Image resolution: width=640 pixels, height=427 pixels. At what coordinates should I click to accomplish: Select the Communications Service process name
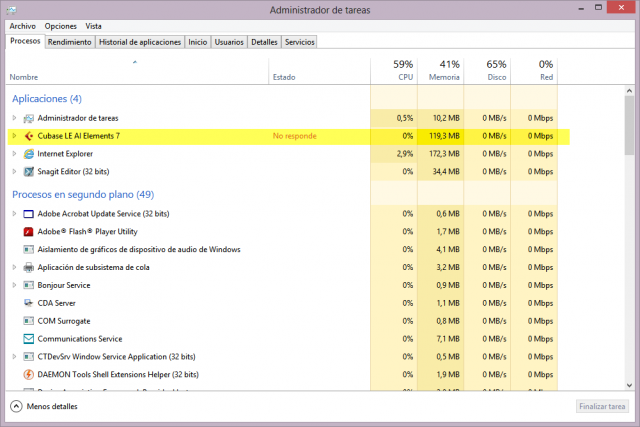coord(80,339)
